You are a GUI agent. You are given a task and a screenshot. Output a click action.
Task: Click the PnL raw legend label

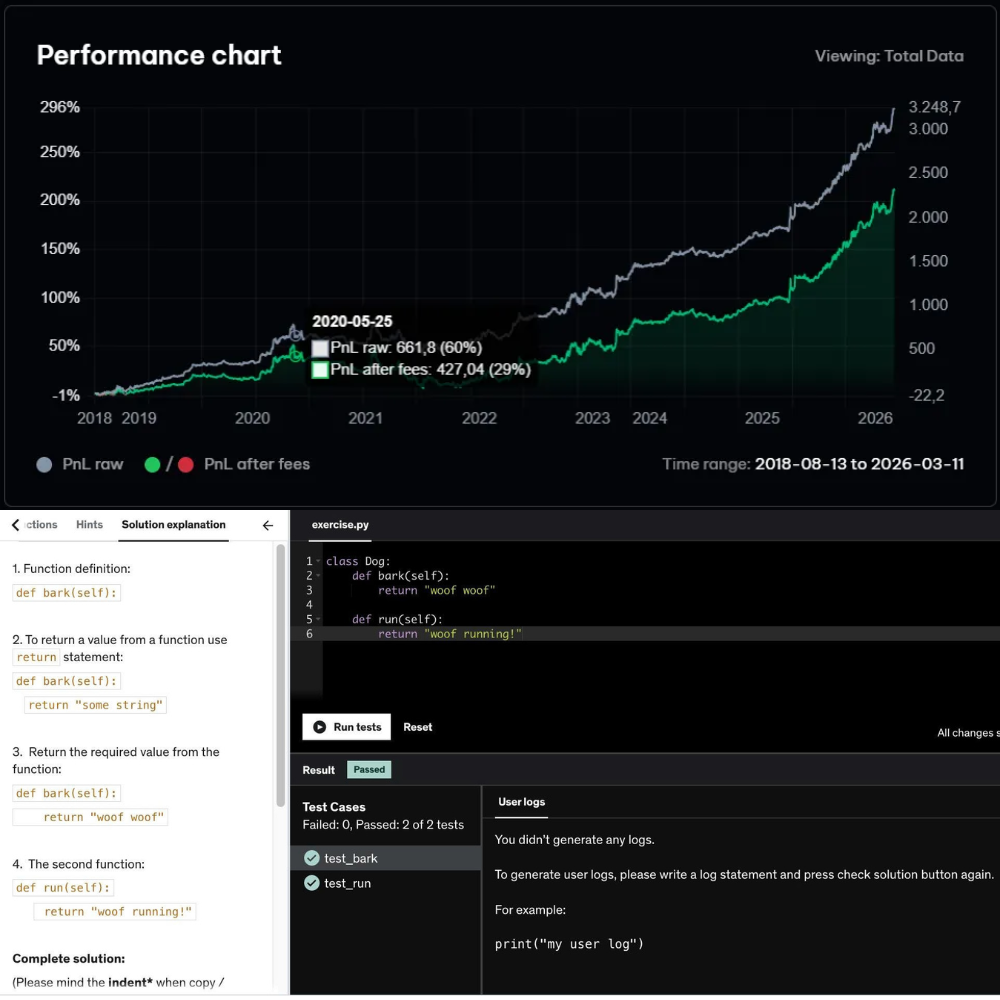point(92,464)
